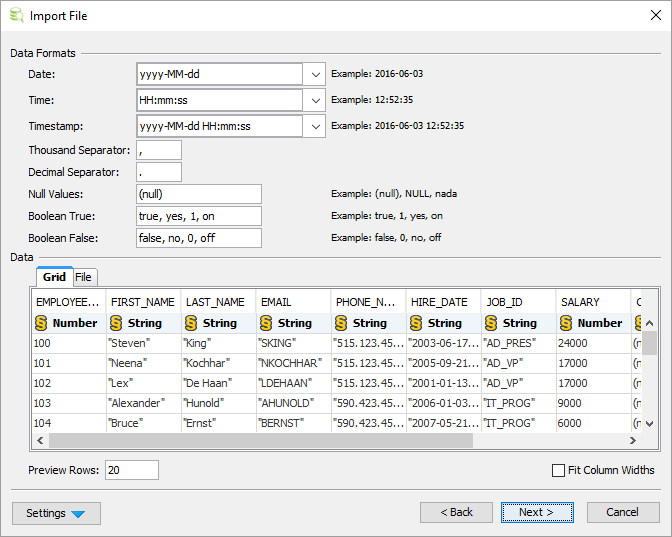Switch to the File tab
672x537 pixels.
pyautogui.click(x=84, y=277)
